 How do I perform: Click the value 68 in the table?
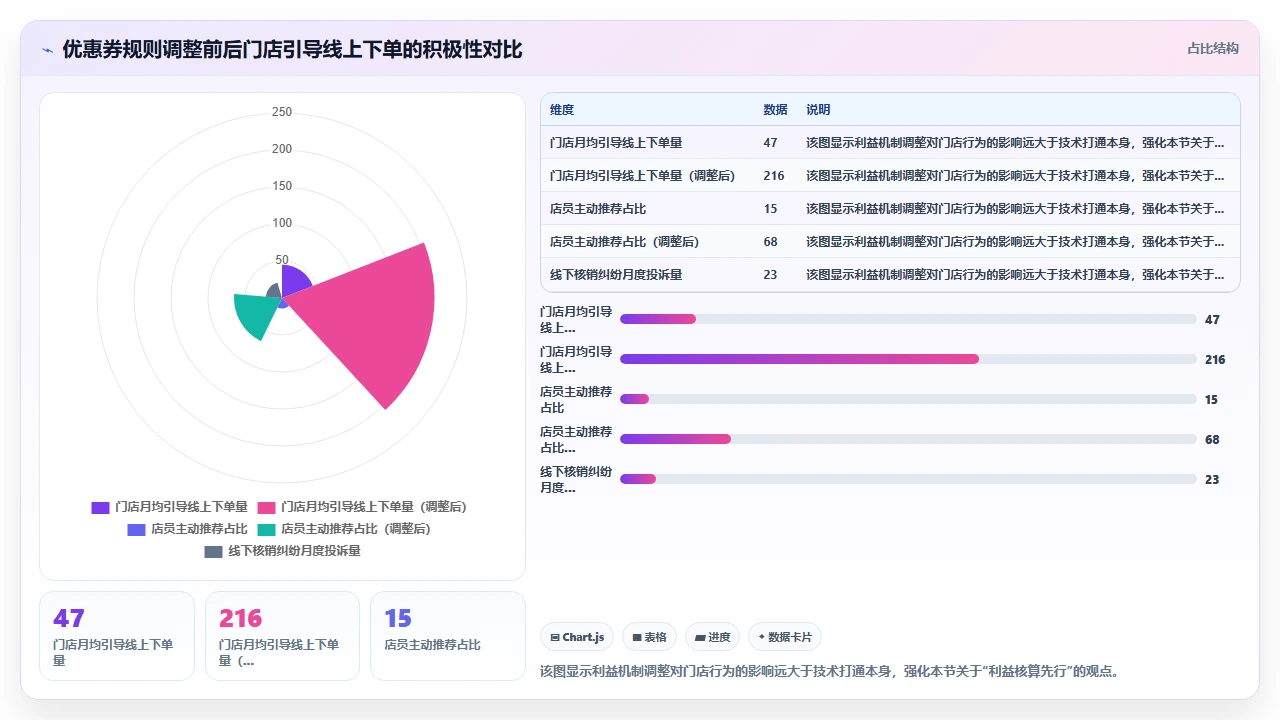pyautogui.click(x=770, y=242)
